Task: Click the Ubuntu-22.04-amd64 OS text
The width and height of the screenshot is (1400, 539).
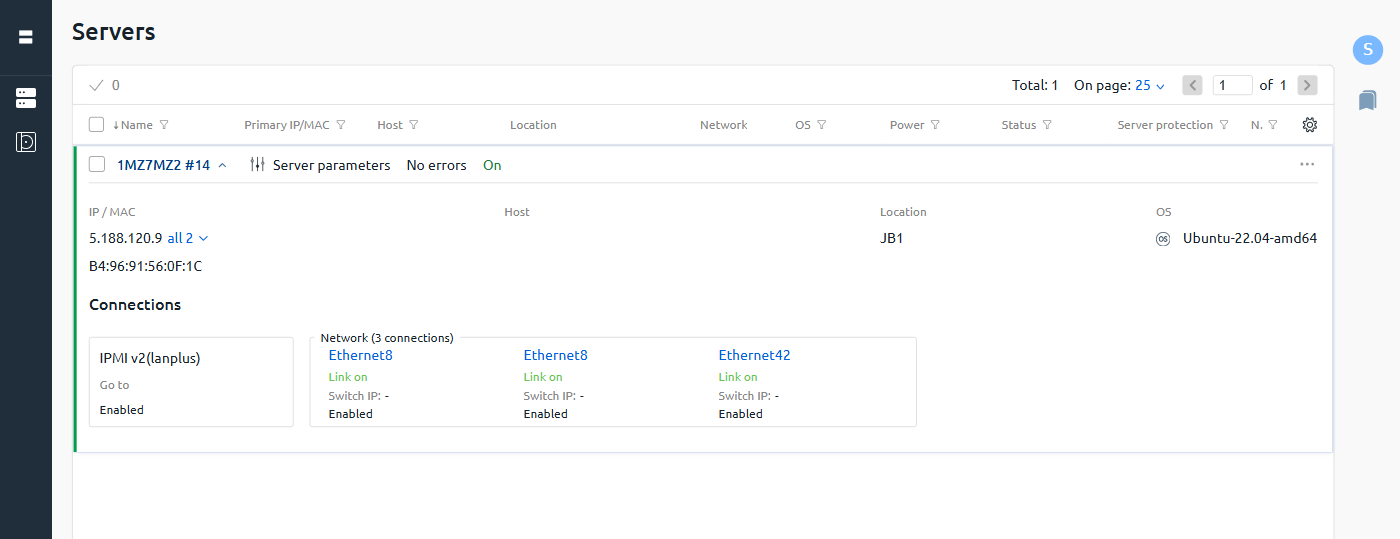Action: [x=1250, y=238]
